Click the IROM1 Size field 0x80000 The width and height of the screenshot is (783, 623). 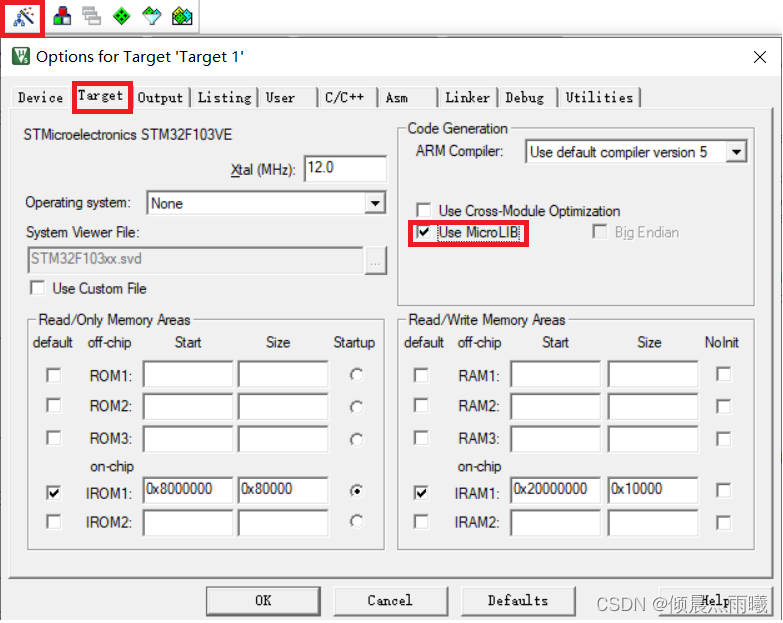click(283, 490)
